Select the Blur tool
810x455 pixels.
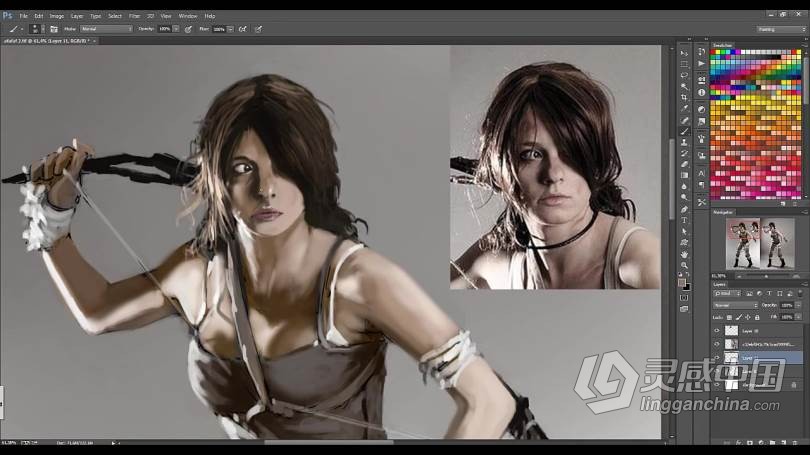click(684, 186)
